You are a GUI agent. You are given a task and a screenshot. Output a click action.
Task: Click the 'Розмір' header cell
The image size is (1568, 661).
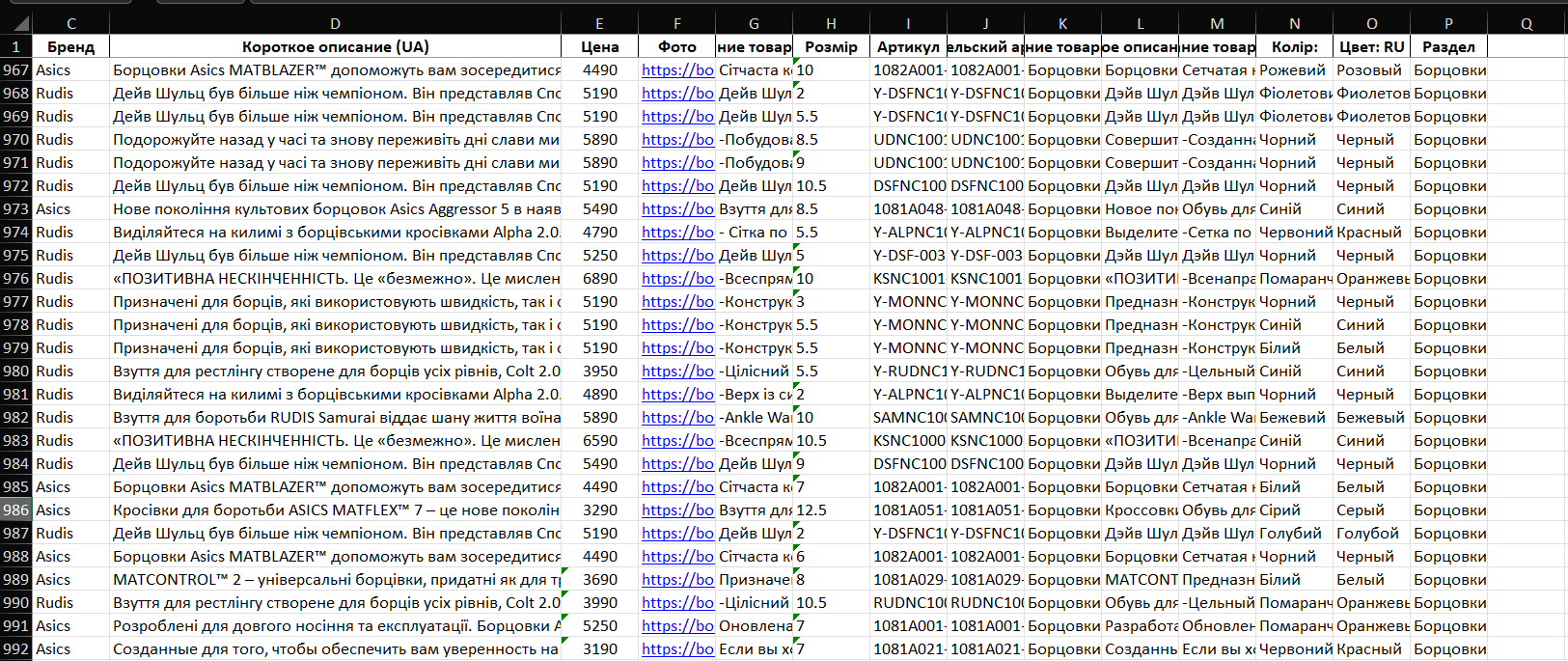(x=832, y=46)
